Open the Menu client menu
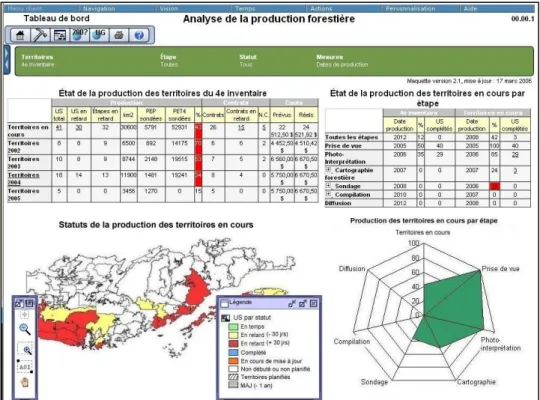The height and width of the screenshot is (400, 540). [25, 9]
